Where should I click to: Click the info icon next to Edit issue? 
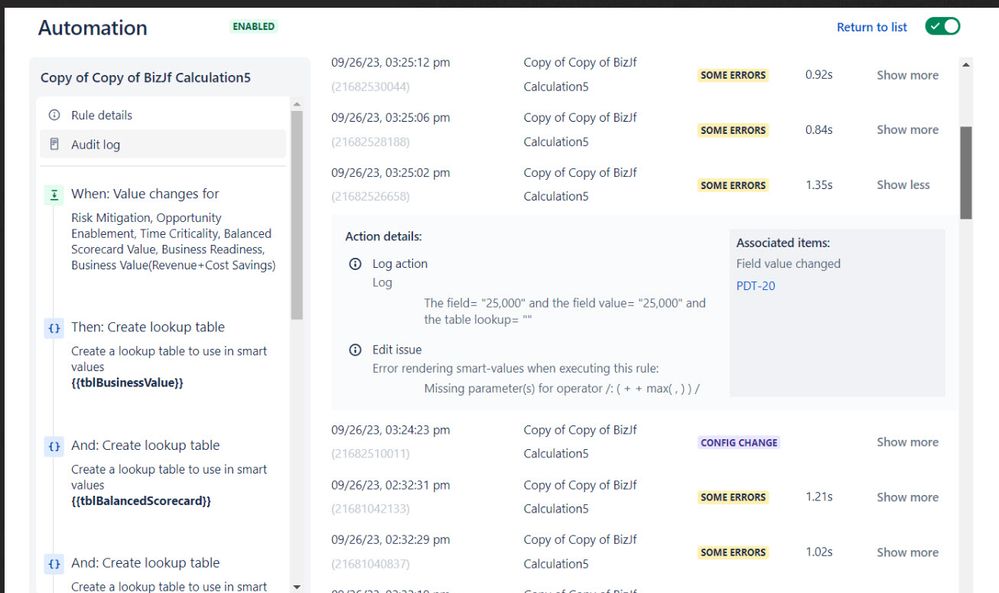click(x=356, y=350)
